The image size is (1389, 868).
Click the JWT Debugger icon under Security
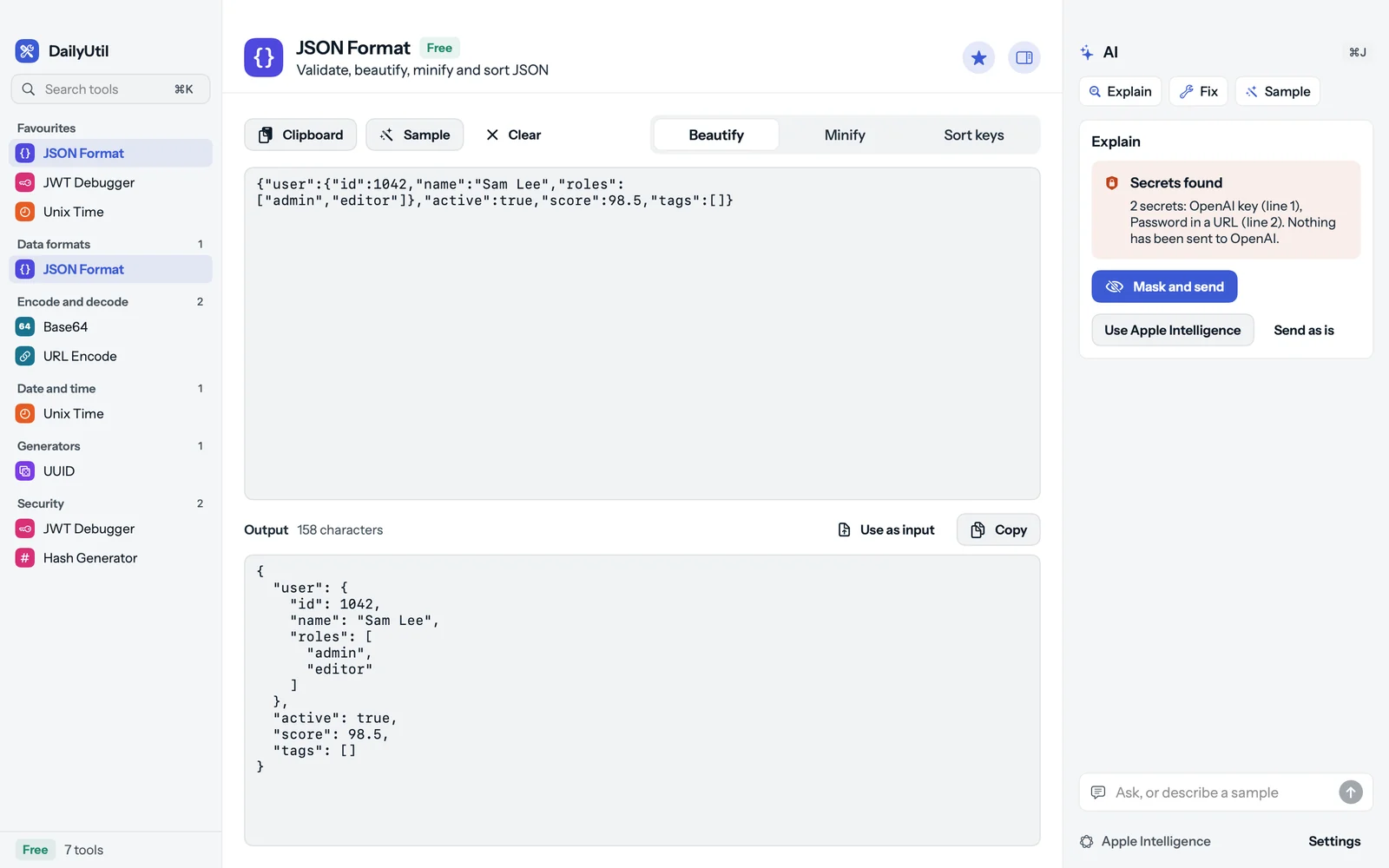[25, 529]
